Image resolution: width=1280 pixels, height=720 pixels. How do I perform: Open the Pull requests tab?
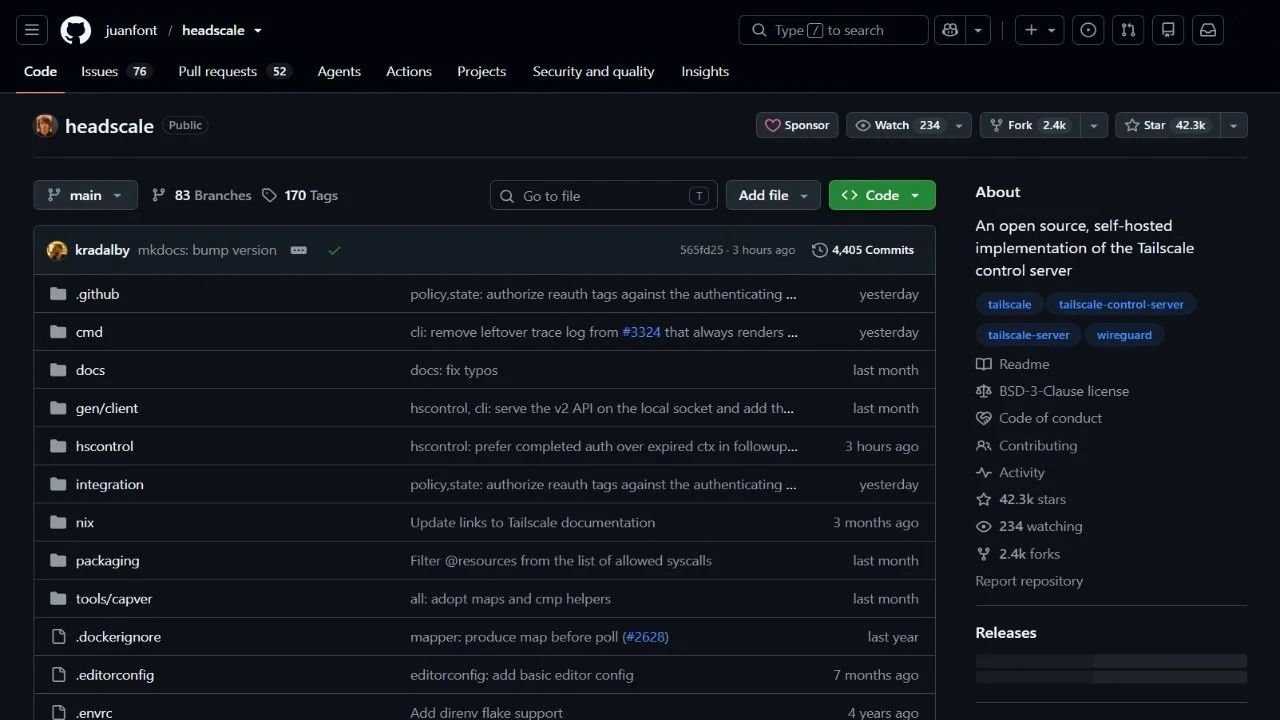click(234, 71)
